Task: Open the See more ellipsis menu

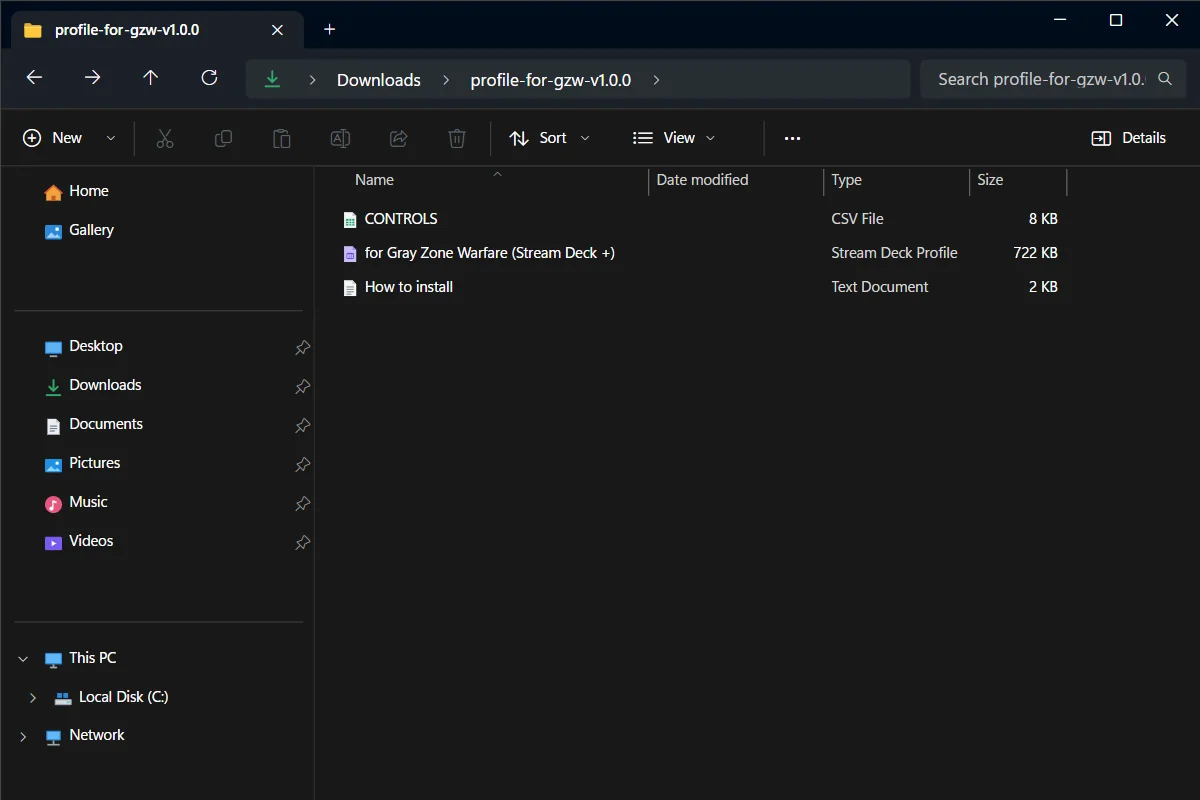Action: tap(793, 138)
